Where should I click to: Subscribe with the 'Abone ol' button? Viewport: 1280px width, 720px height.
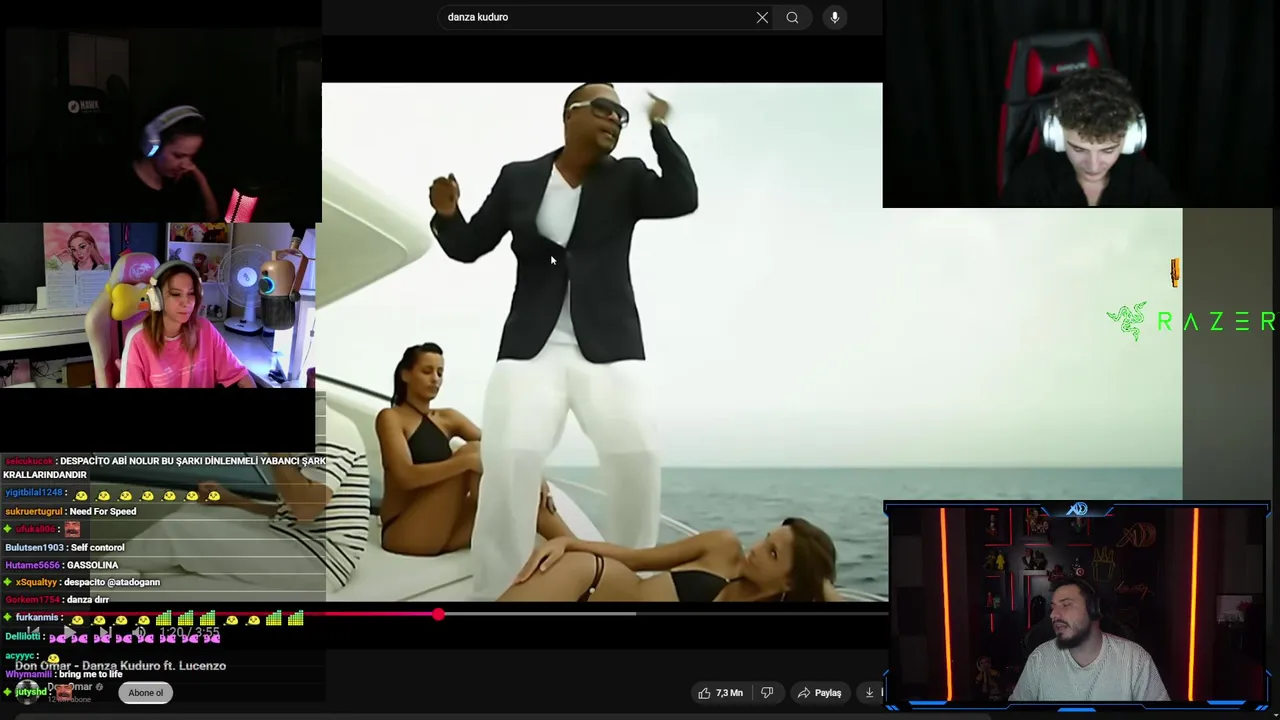(145, 692)
